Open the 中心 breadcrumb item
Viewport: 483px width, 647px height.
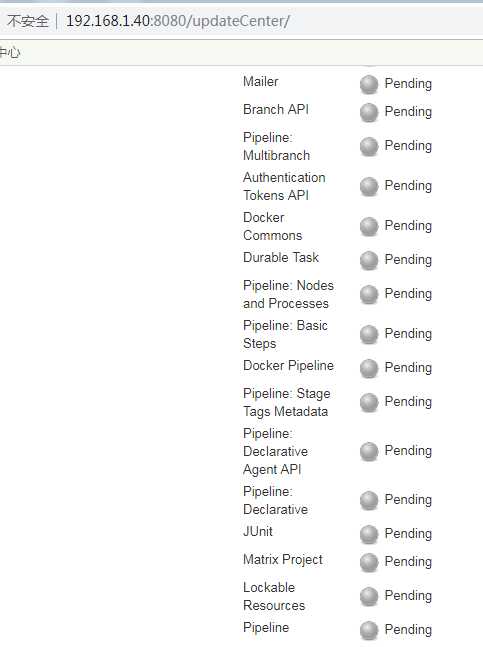coord(9,52)
